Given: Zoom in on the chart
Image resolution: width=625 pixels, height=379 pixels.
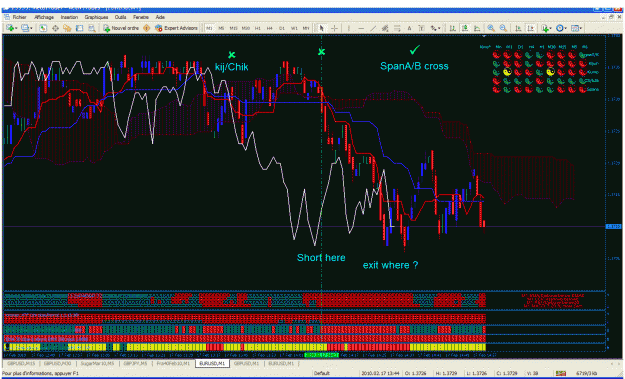Looking at the screenshot, I should coord(491,28).
